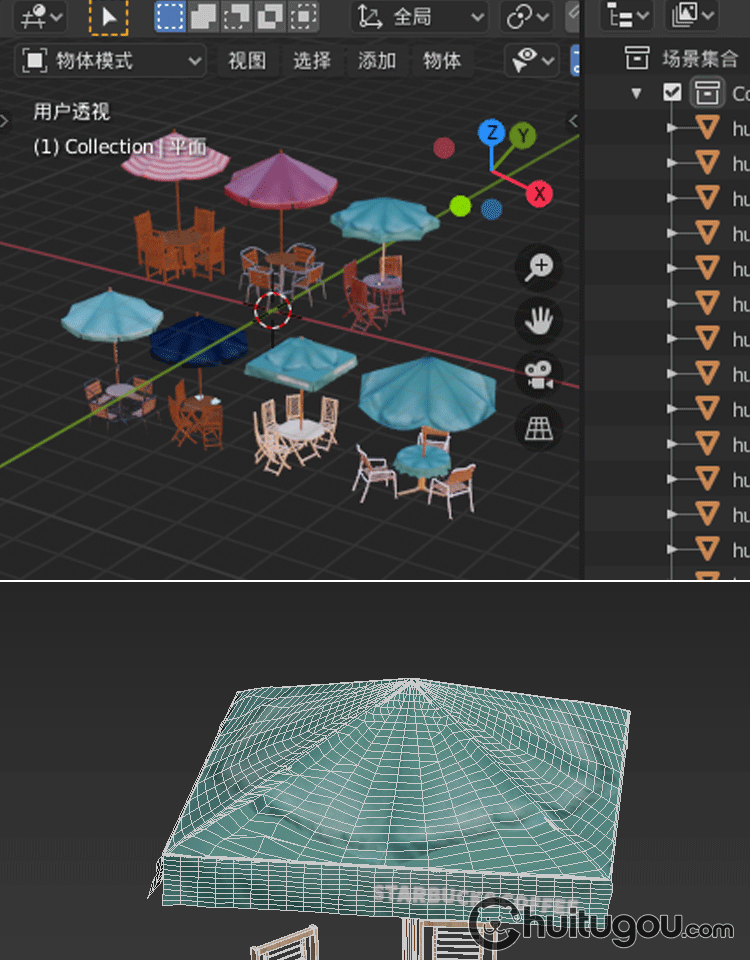The width and height of the screenshot is (750, 960).
Task: Click the select tool arrow icon
Action: click(x=108, y=17)
